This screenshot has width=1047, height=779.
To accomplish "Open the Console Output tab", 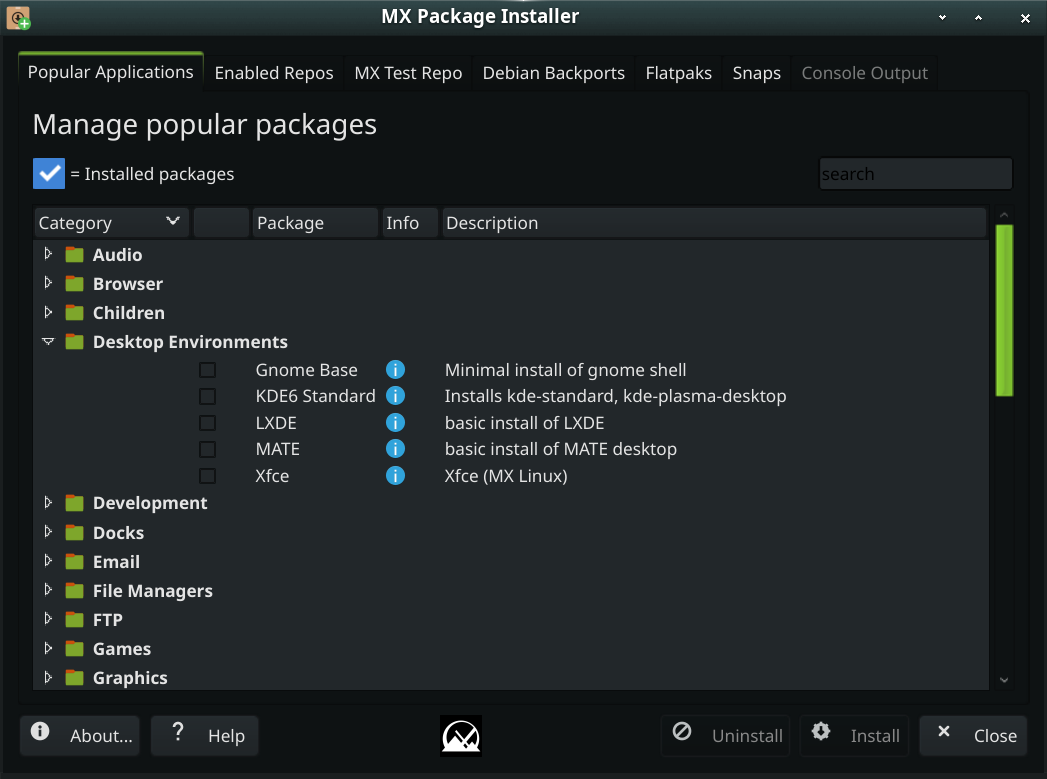I will click(x=865, y=73).
